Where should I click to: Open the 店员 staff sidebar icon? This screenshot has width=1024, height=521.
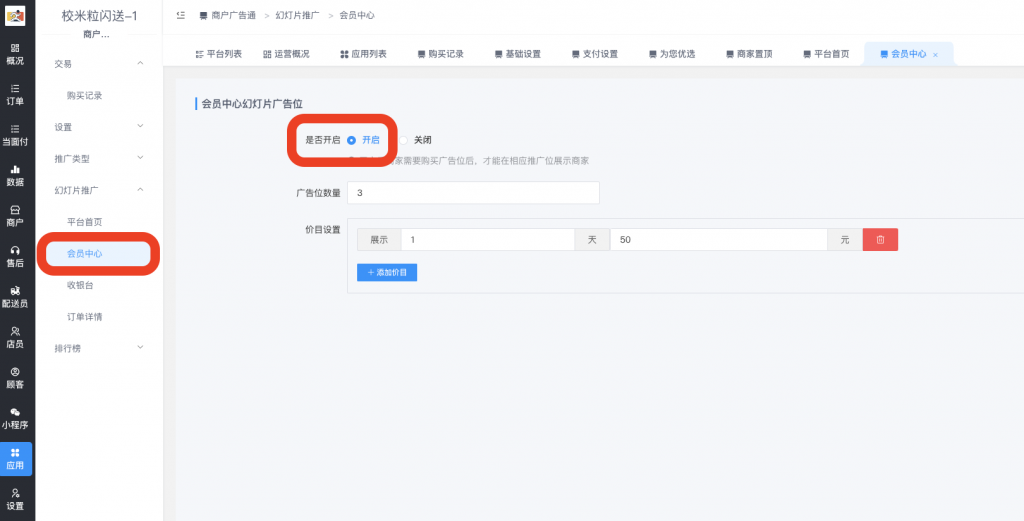point(15,338)
